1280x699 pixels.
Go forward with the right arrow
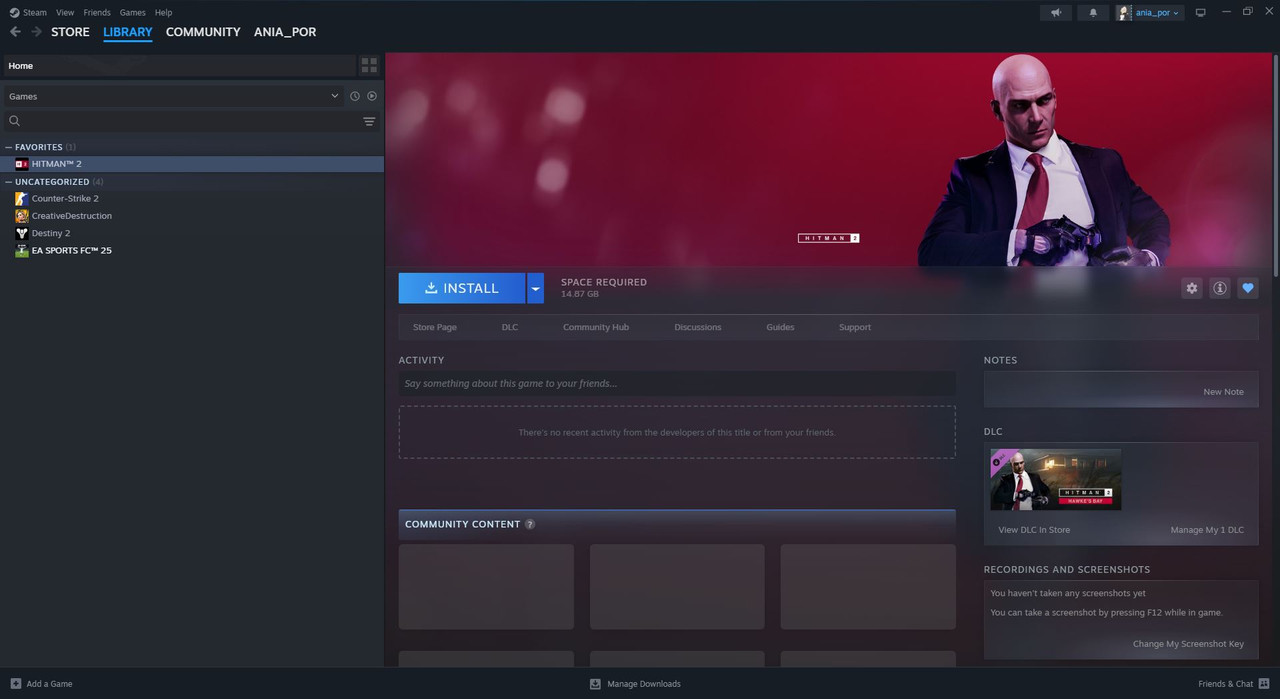pyautogui.click(x=37, y=32)
